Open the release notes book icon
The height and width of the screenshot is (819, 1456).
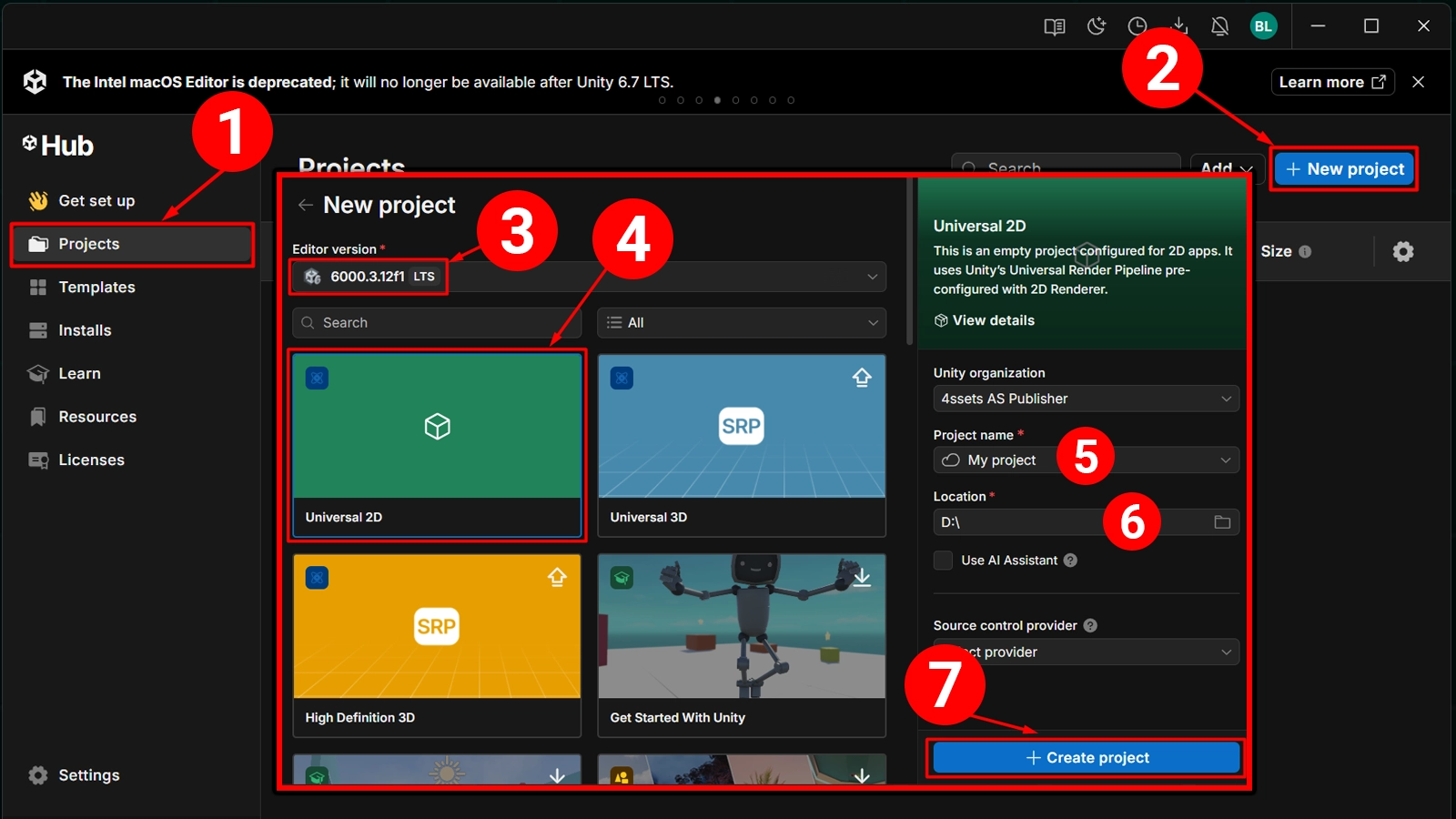pos(1055,26)
